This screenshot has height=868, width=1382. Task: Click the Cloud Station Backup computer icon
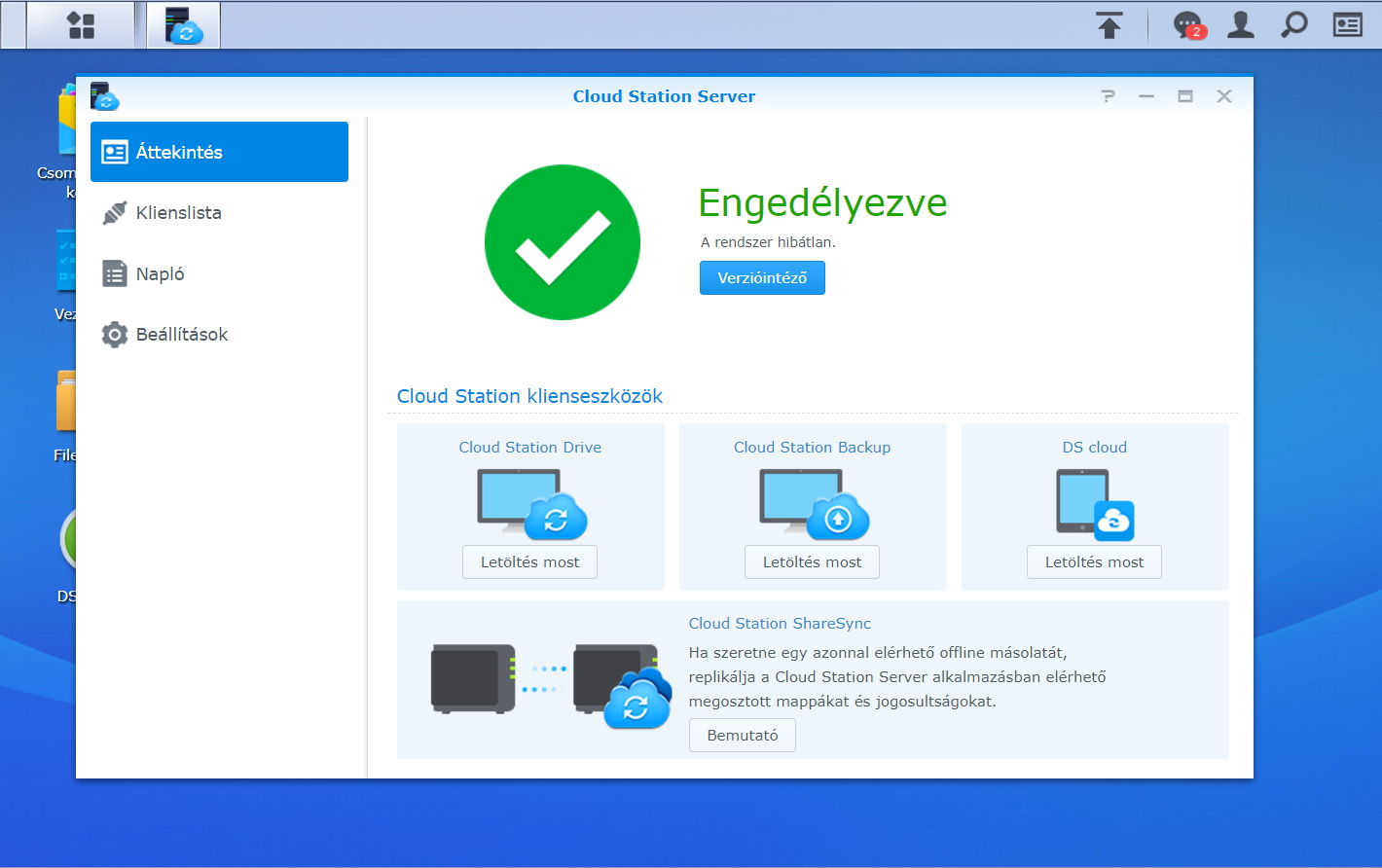tap(813, 503)
